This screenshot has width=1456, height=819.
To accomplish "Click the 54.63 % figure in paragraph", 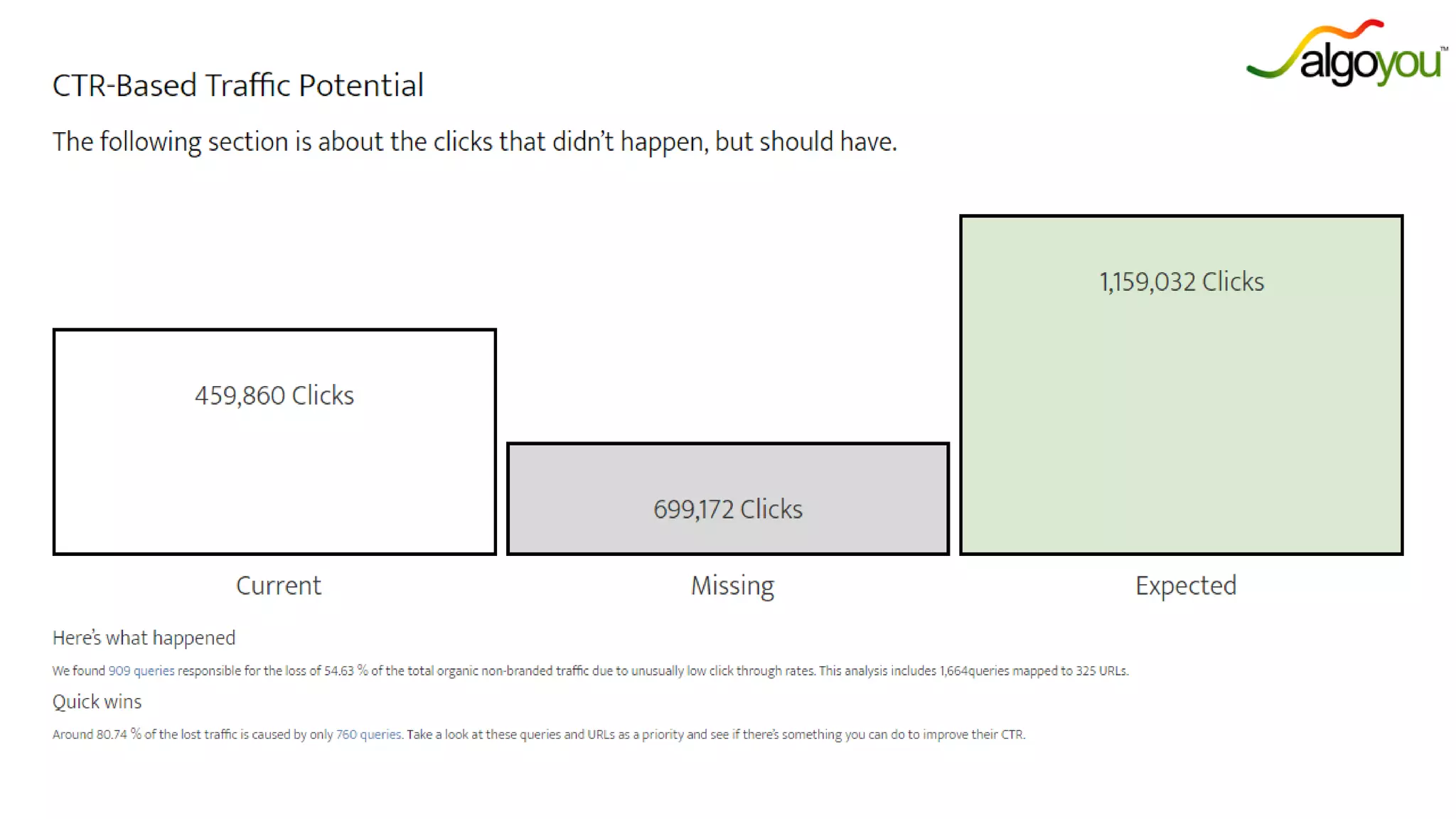I will pos(346,670).
